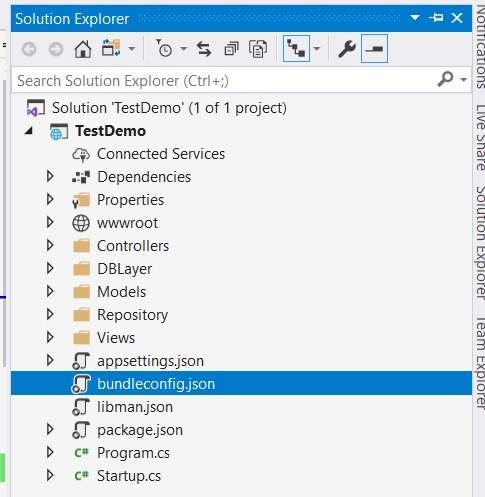The height and width of the screenshot is (497, 485).
Task: Expand the Dependencies node
Action: coord(50,176)
